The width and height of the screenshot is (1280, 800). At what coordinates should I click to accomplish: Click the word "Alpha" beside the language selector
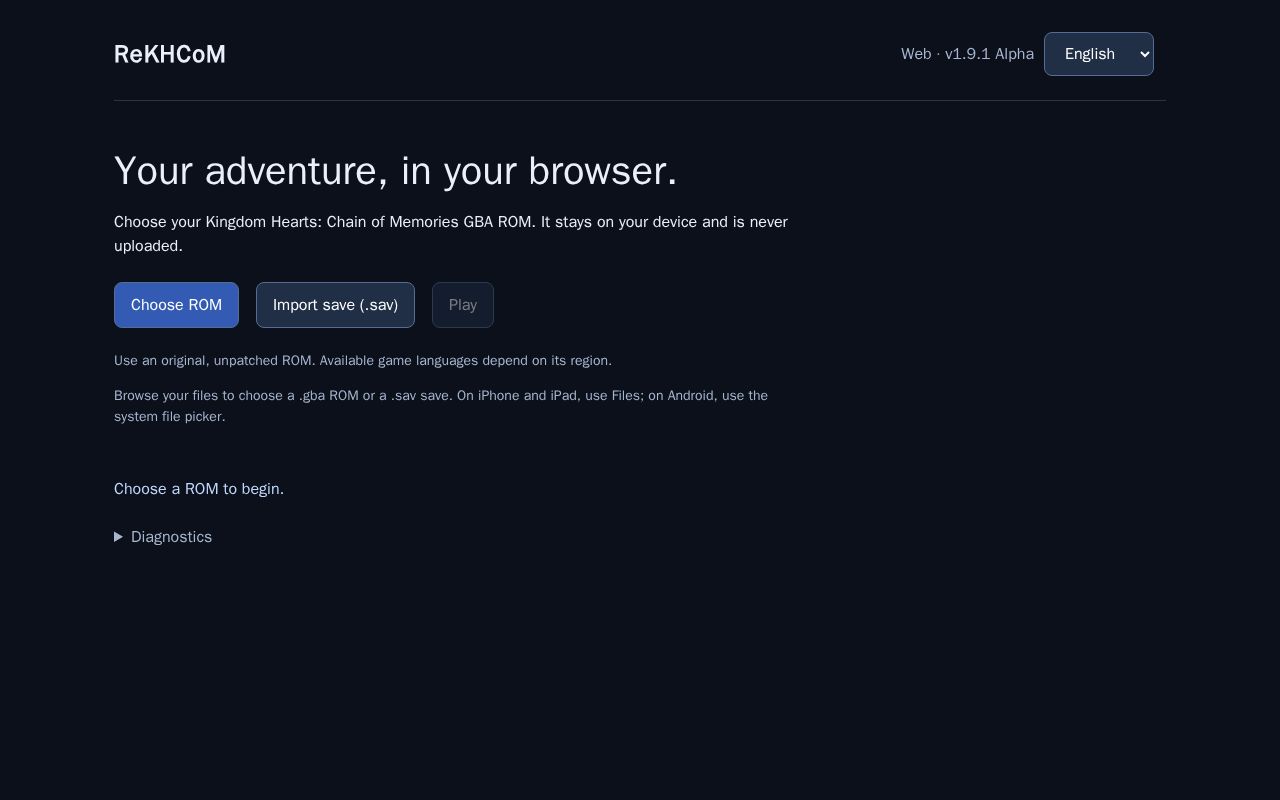tap(1014, 54)
